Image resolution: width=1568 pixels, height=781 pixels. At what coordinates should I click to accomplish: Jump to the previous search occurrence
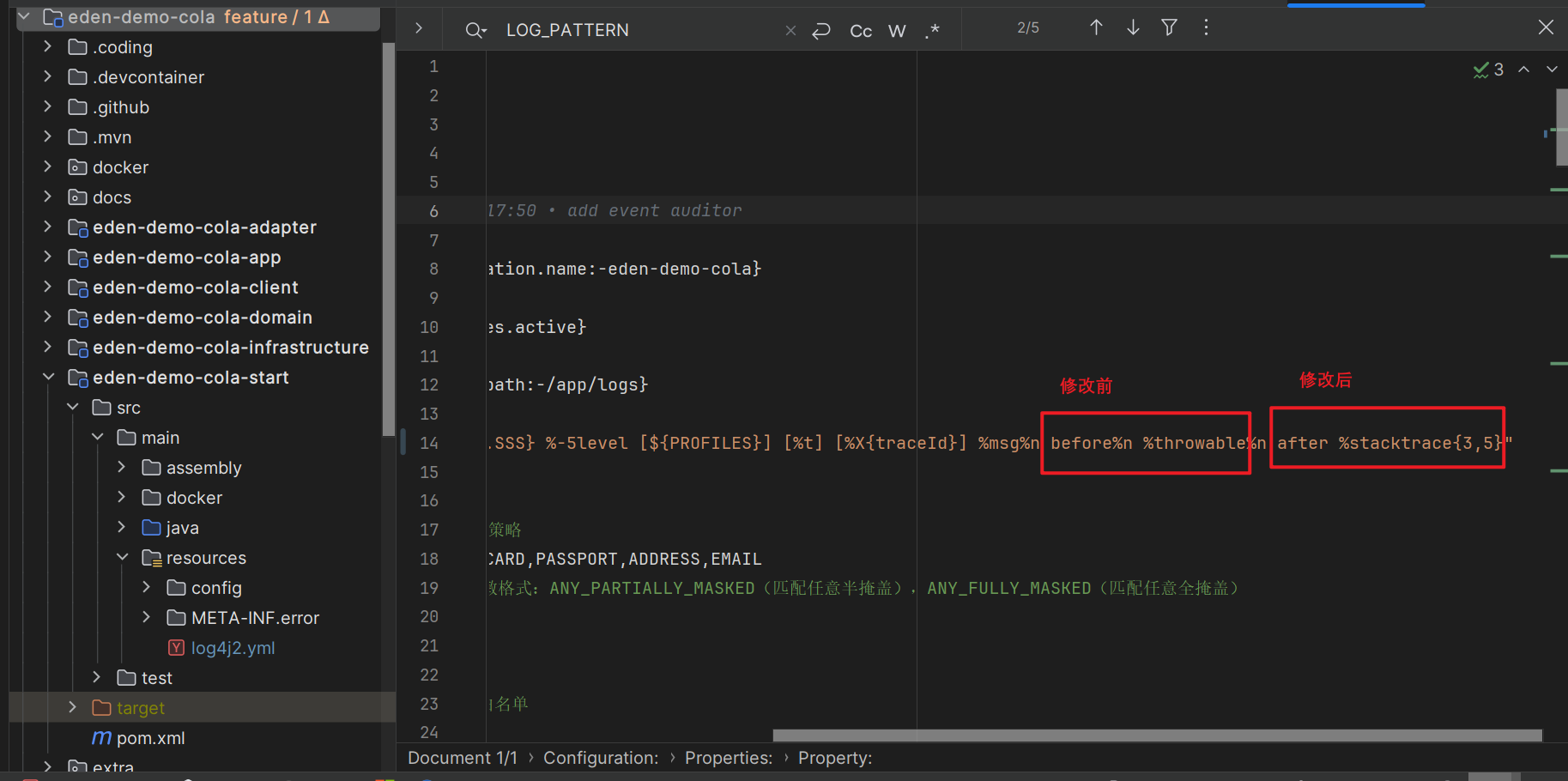click(x=1096, y=28)
